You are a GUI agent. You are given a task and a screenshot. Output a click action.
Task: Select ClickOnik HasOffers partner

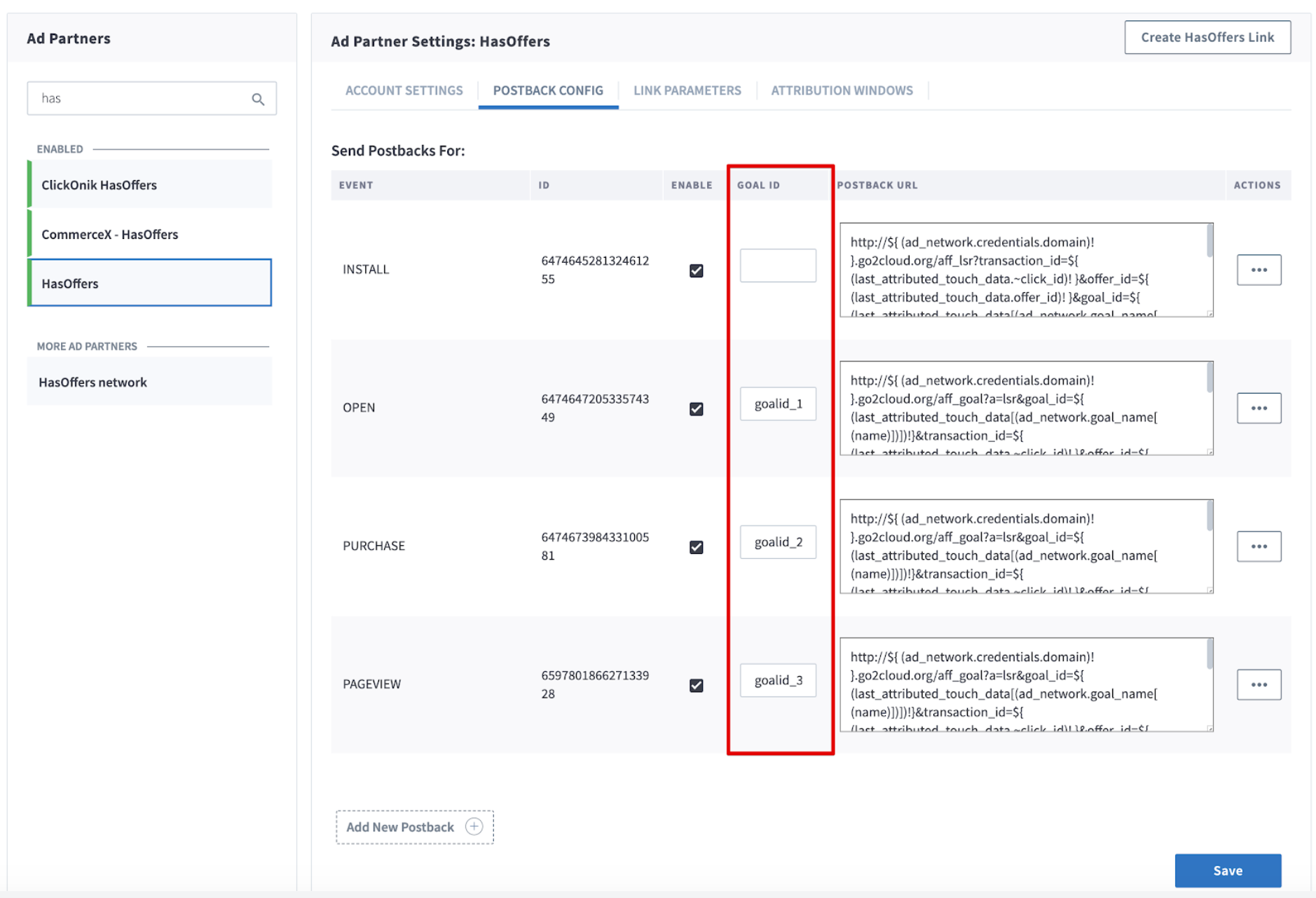(149, 184)
